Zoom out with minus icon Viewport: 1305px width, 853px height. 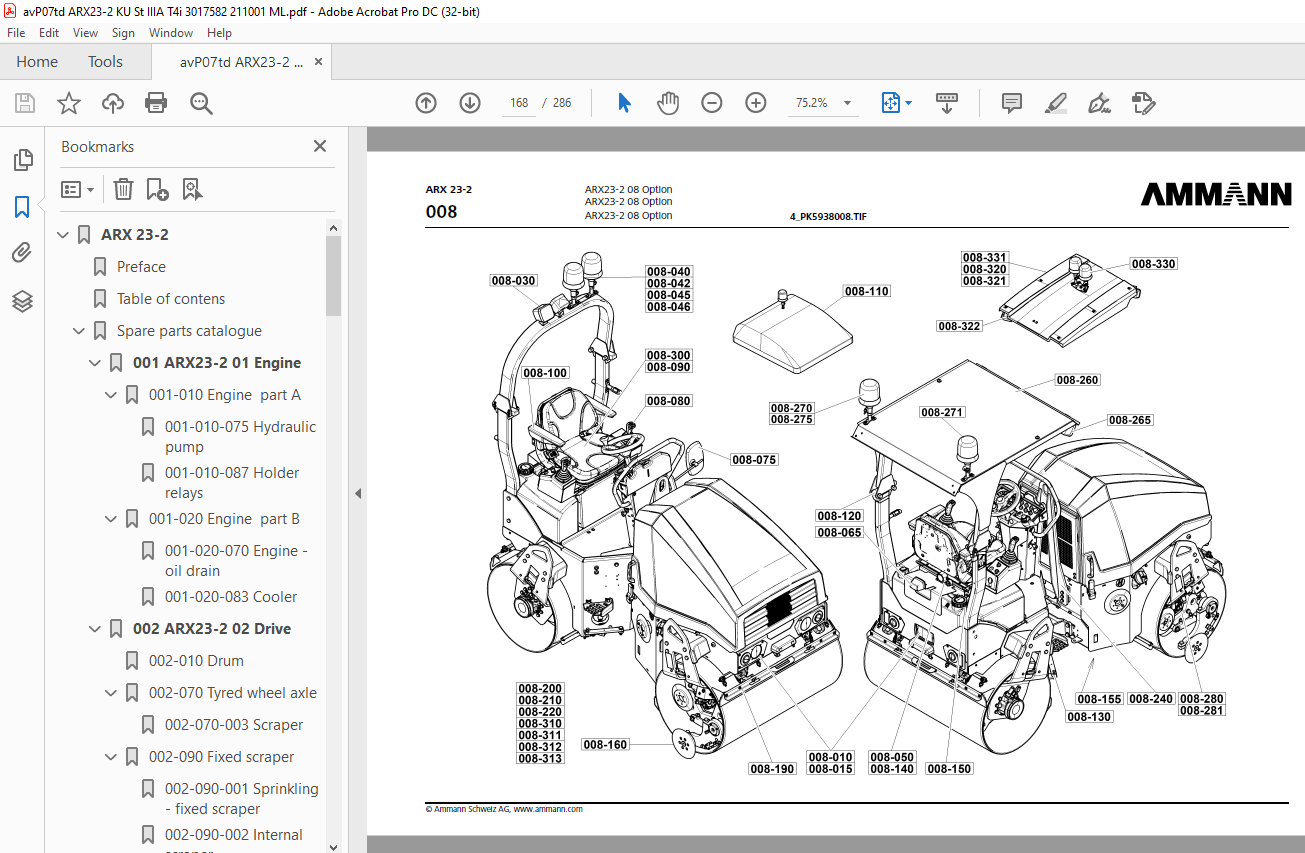(712, 103)
